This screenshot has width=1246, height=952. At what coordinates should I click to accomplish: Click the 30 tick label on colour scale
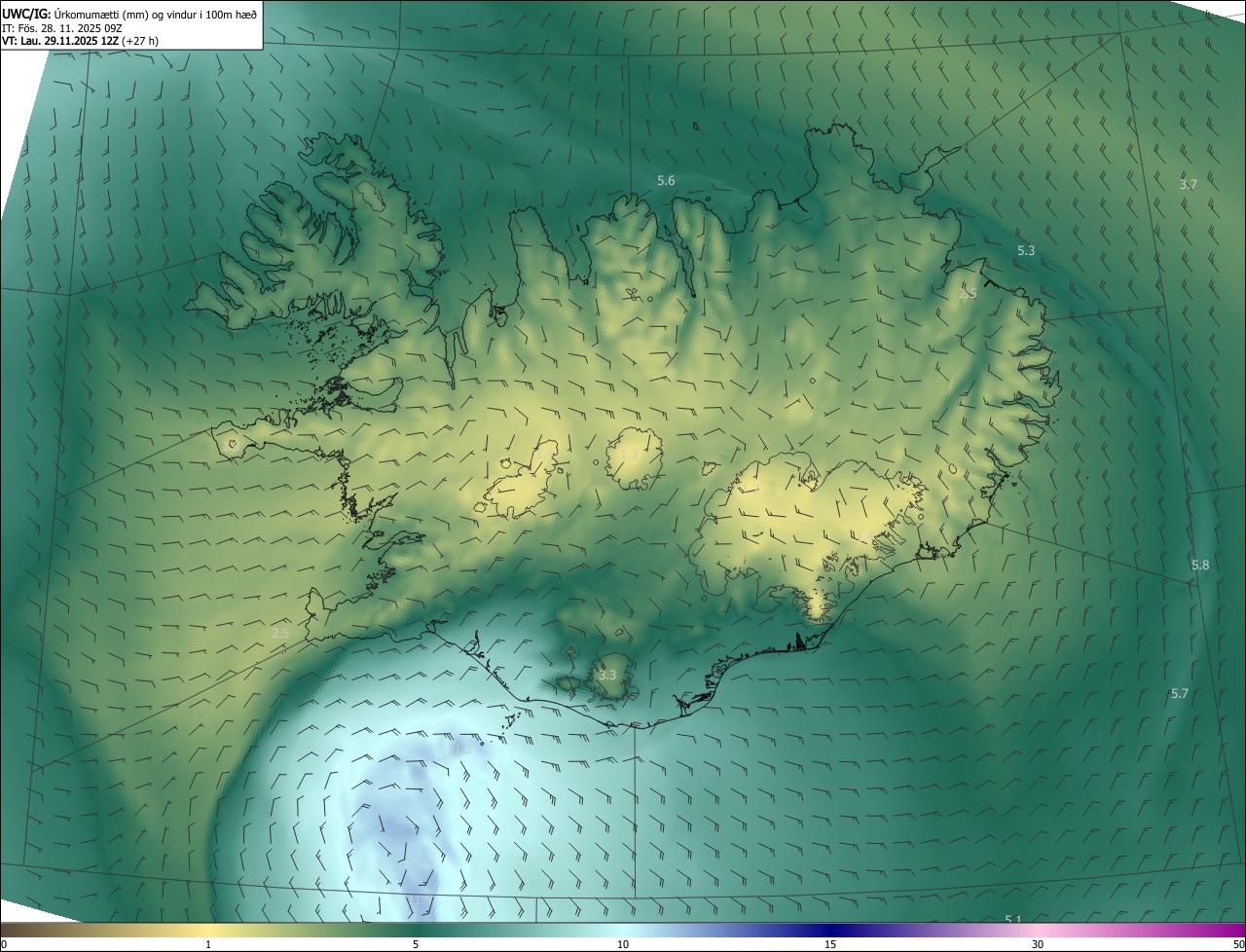coord(1038,944)
